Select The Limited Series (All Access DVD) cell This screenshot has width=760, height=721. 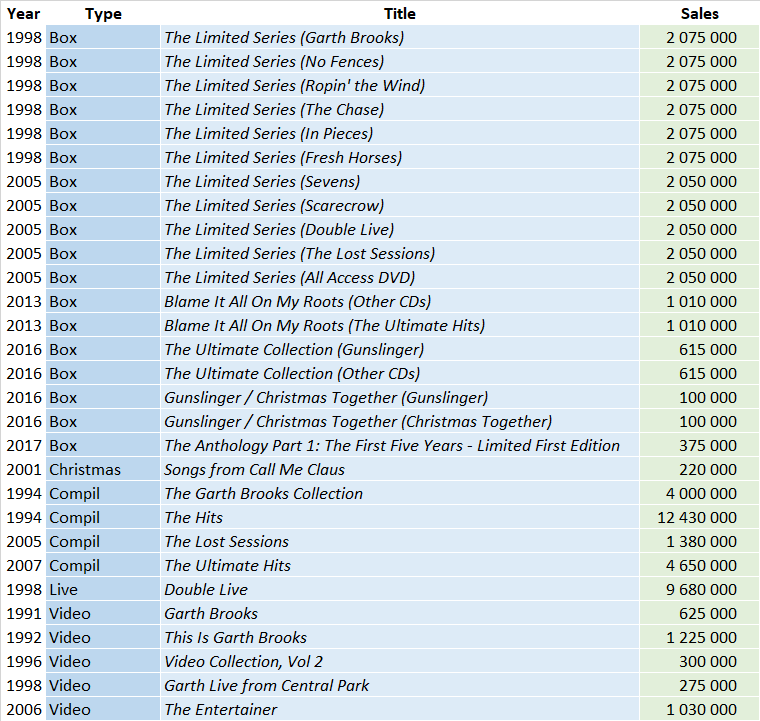[399, 278]
